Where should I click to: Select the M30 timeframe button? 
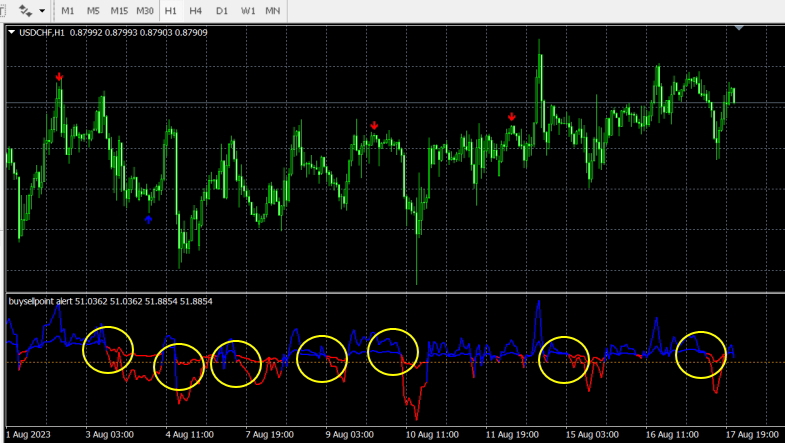point(145,11)
